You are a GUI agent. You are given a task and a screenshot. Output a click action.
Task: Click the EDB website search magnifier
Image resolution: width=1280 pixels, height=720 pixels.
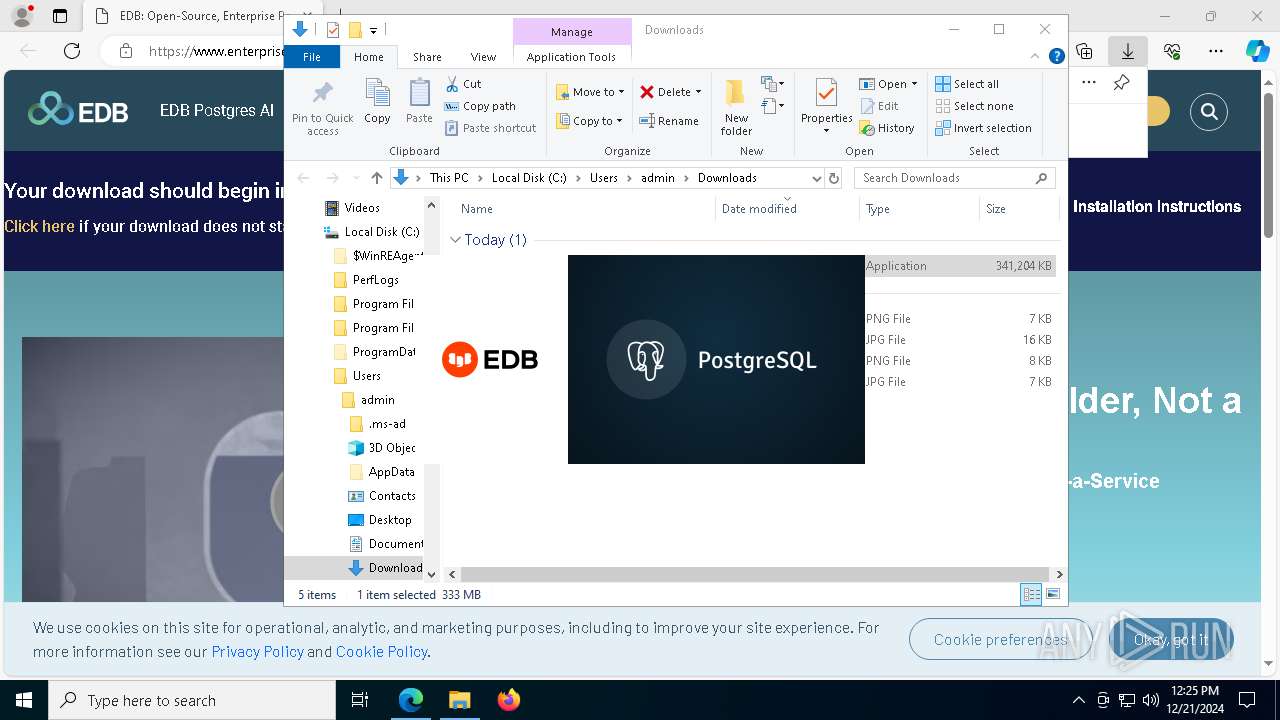coord(1209,111)
